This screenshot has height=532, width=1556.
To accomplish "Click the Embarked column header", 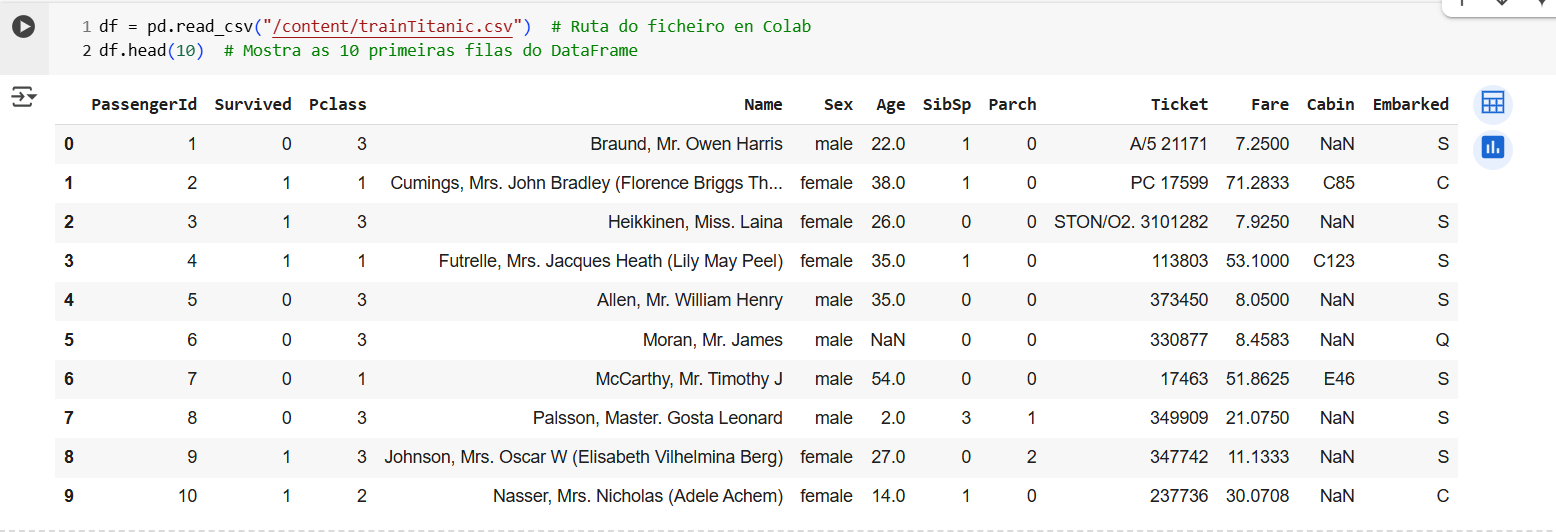I will [x=1410, y=104].
